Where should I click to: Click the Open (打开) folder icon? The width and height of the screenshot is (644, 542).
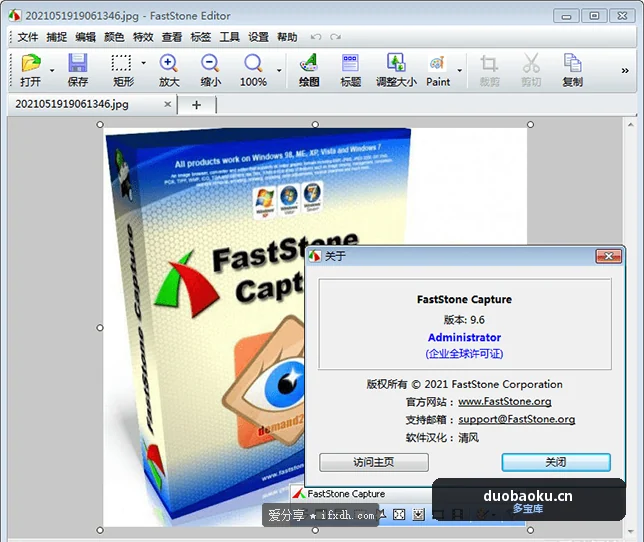tap(31, 64)
